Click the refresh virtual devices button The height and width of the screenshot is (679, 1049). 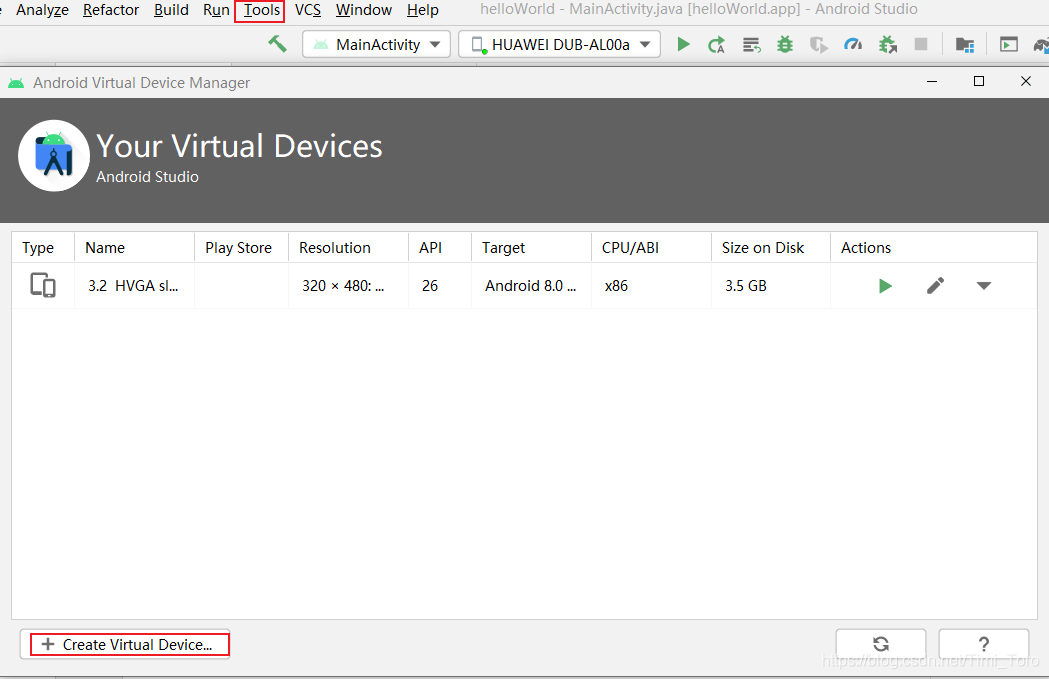click(x=881, y=644)
